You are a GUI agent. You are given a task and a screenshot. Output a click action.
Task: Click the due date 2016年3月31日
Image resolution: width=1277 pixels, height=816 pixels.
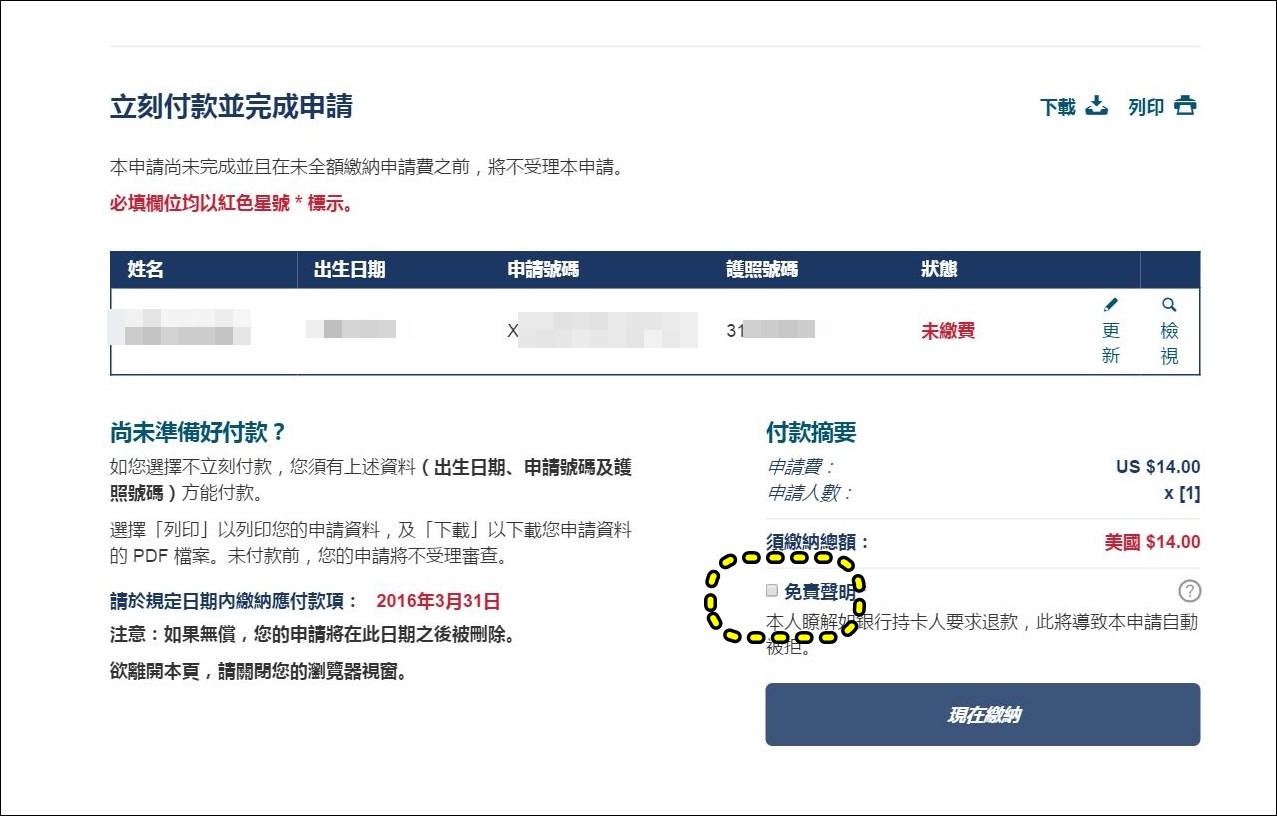tap(438, 602)
